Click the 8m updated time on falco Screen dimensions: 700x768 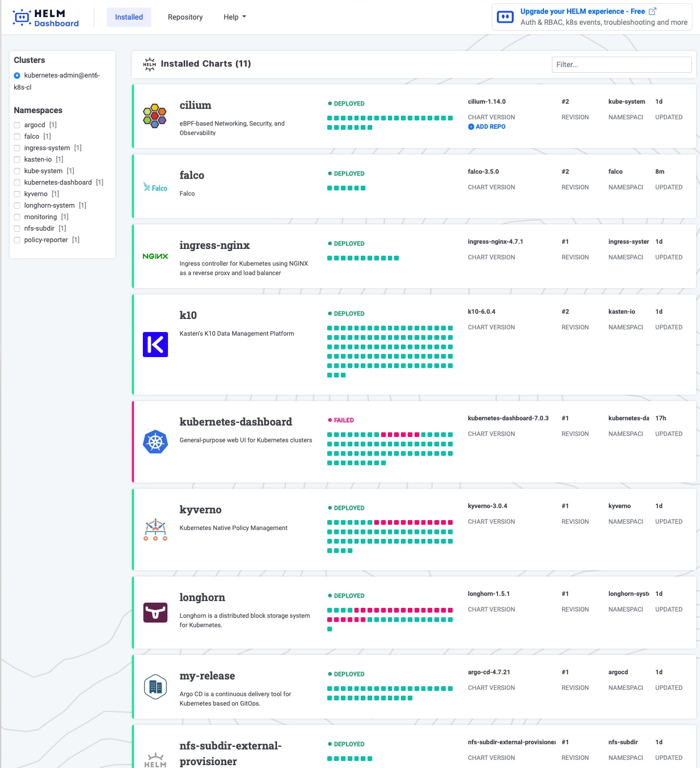(x=660, y=172)
